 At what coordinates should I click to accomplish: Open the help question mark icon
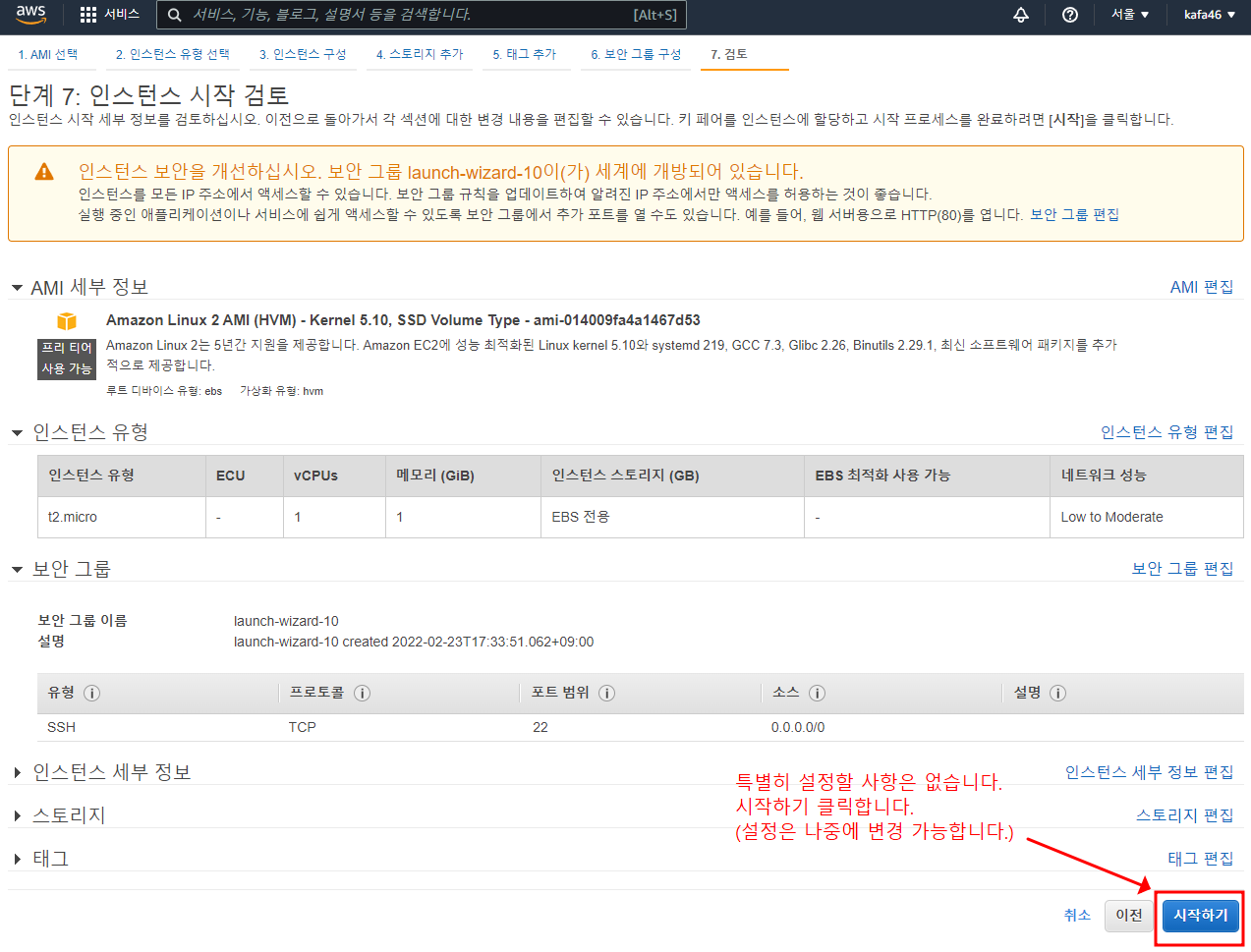[1070, 15]
